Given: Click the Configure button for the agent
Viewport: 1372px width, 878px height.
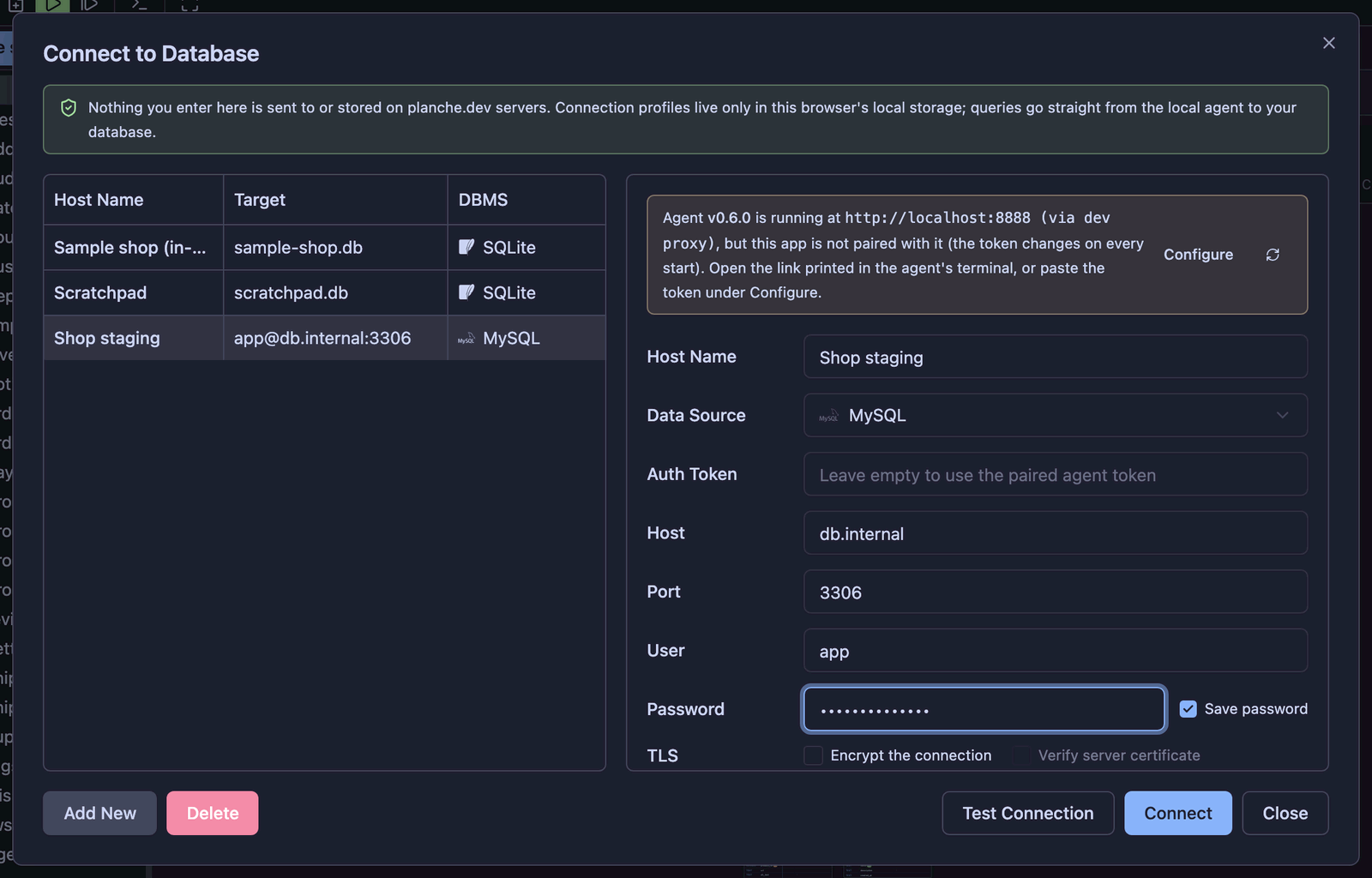Looking at the screenshot, I should (x=1198, y=255).
